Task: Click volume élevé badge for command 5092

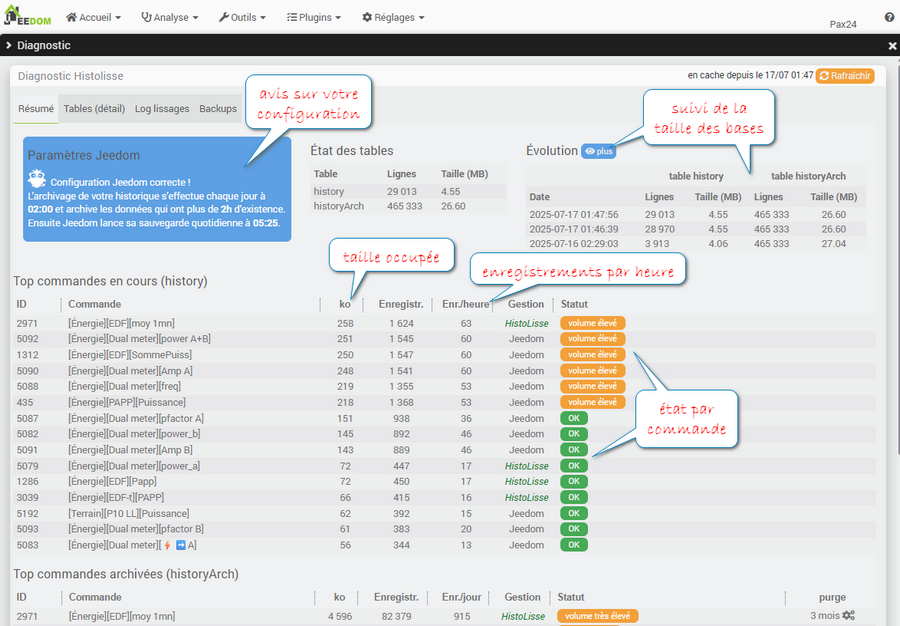Action: [592, 339]
